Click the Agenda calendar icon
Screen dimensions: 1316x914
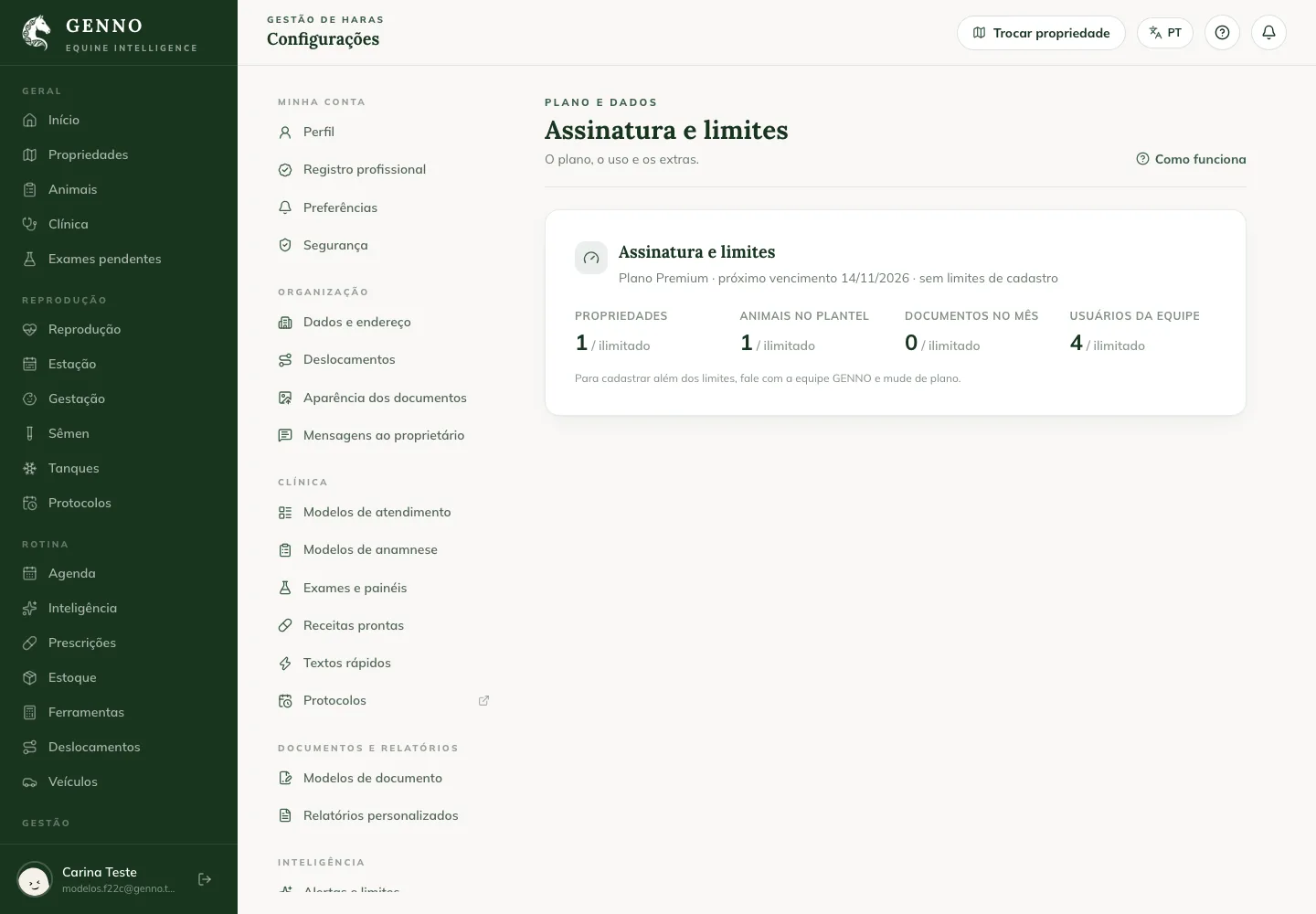pos(30,573)
